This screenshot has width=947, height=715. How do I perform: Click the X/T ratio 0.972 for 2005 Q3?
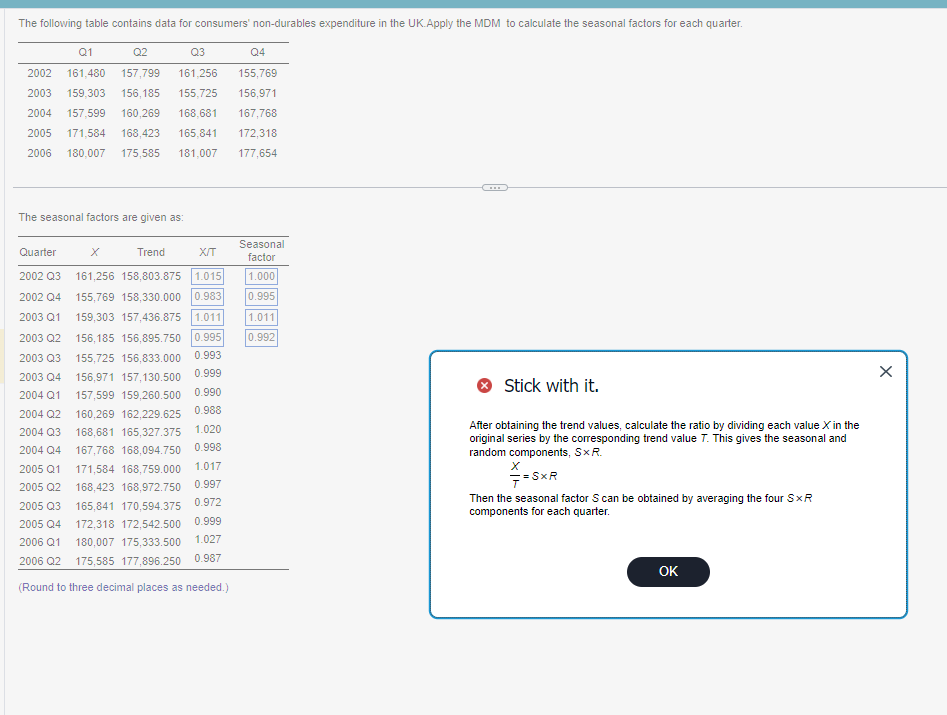[208, 502]
